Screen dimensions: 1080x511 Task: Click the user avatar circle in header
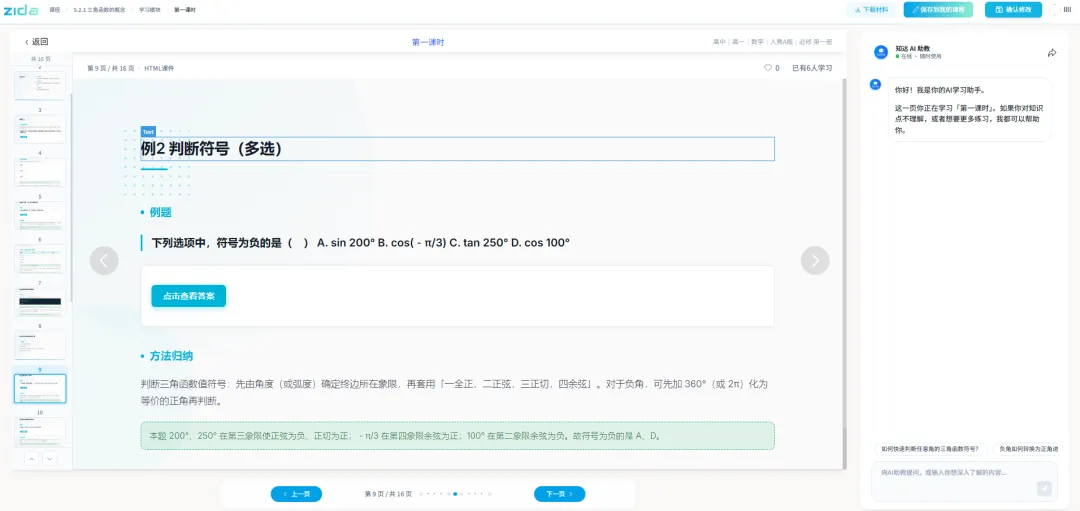tap(1055, 10)
